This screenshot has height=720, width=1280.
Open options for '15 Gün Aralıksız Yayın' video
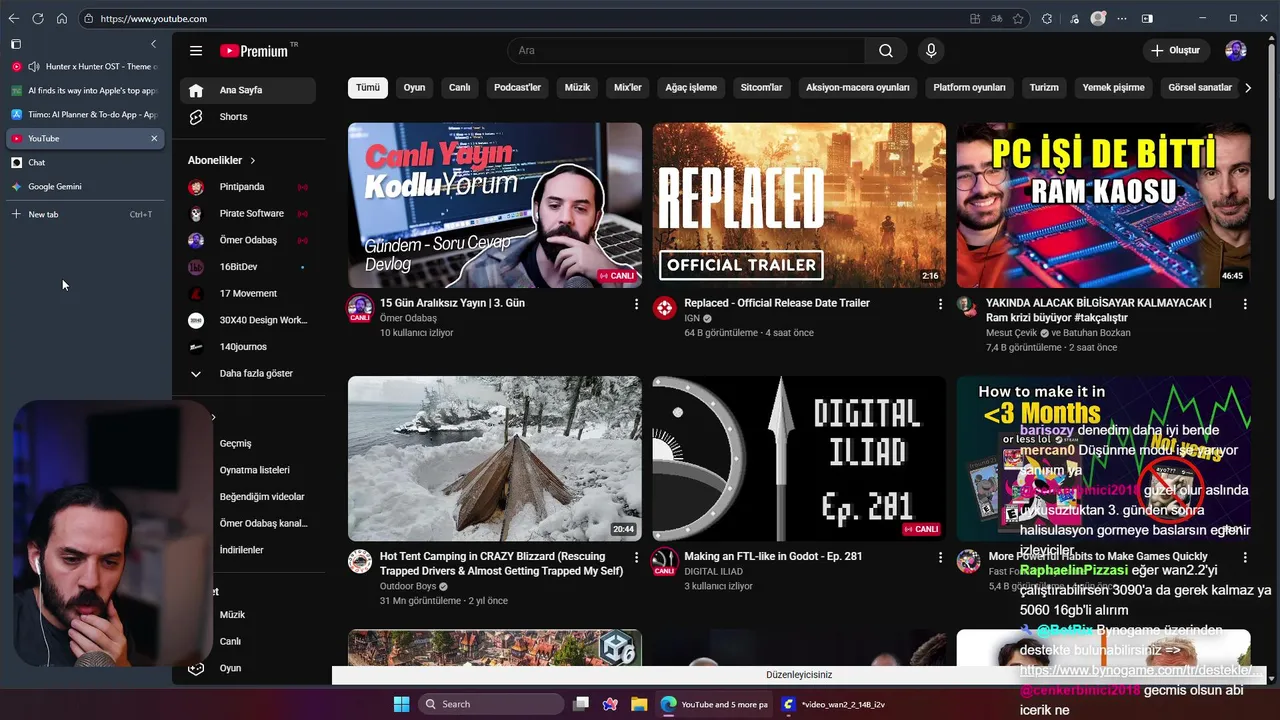coord(636,304)
